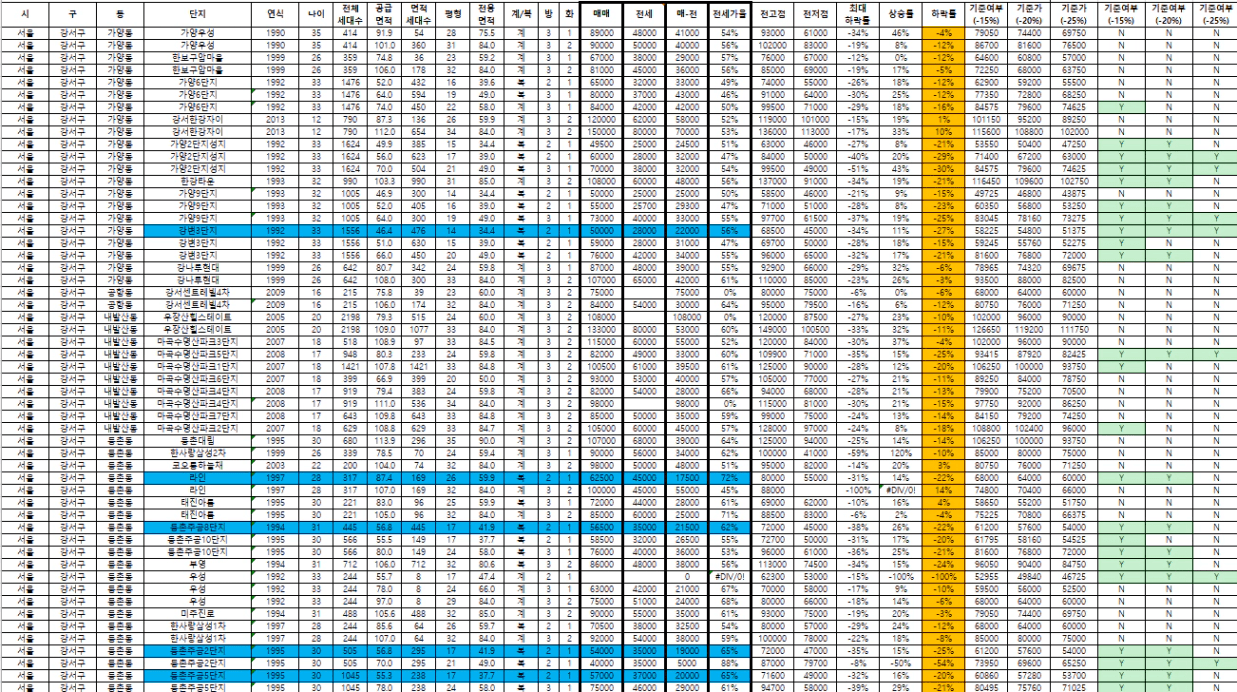This screenshot has width=1237, height=692.
Task: Click the 기준여부 (-20%) header cell
Action: point(1167,15)
